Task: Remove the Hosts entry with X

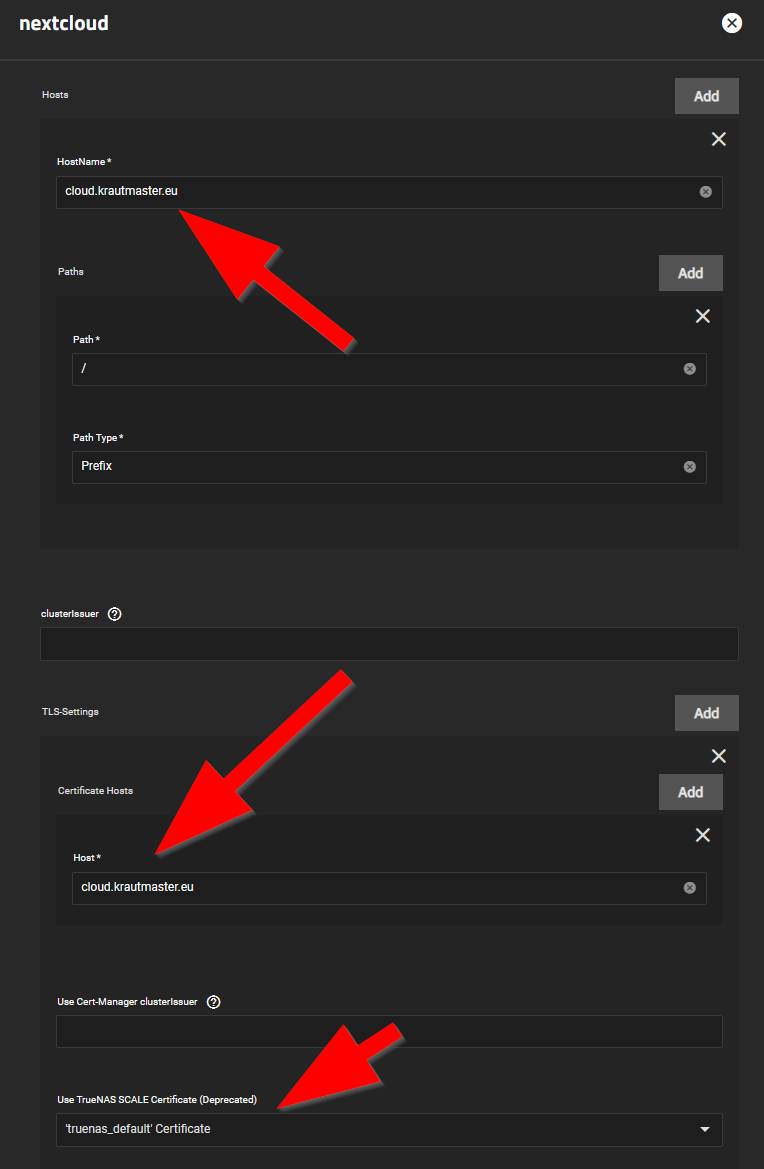Action: click(719, 139)
